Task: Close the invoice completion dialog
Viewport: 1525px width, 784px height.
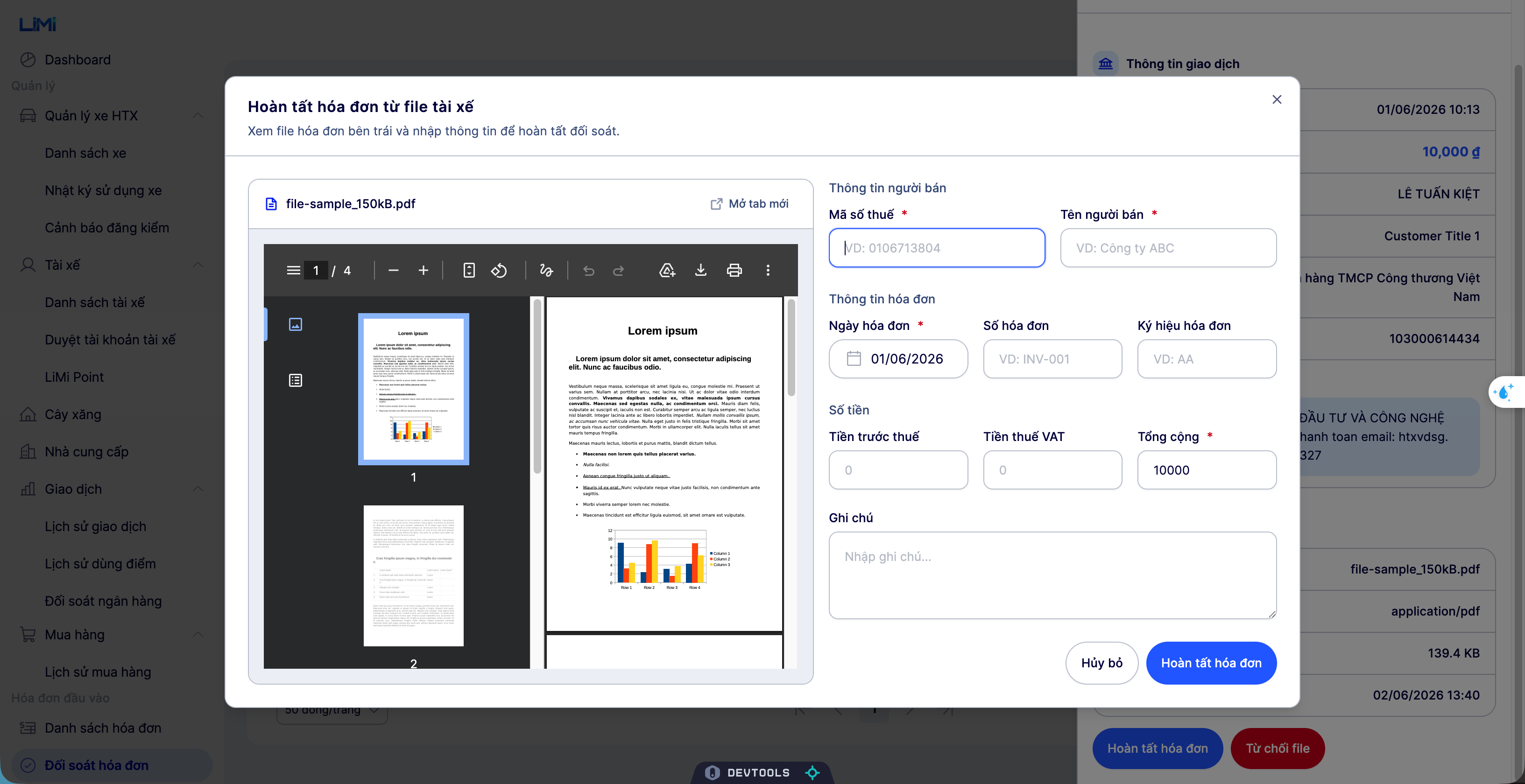Action: coord(1277,99)
